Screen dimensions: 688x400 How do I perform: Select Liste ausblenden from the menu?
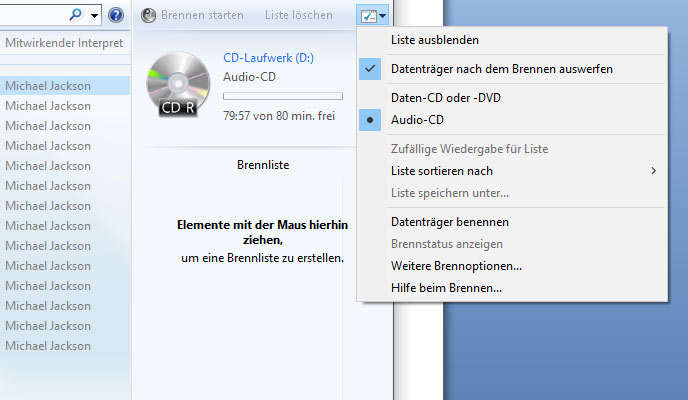point(434,40)
